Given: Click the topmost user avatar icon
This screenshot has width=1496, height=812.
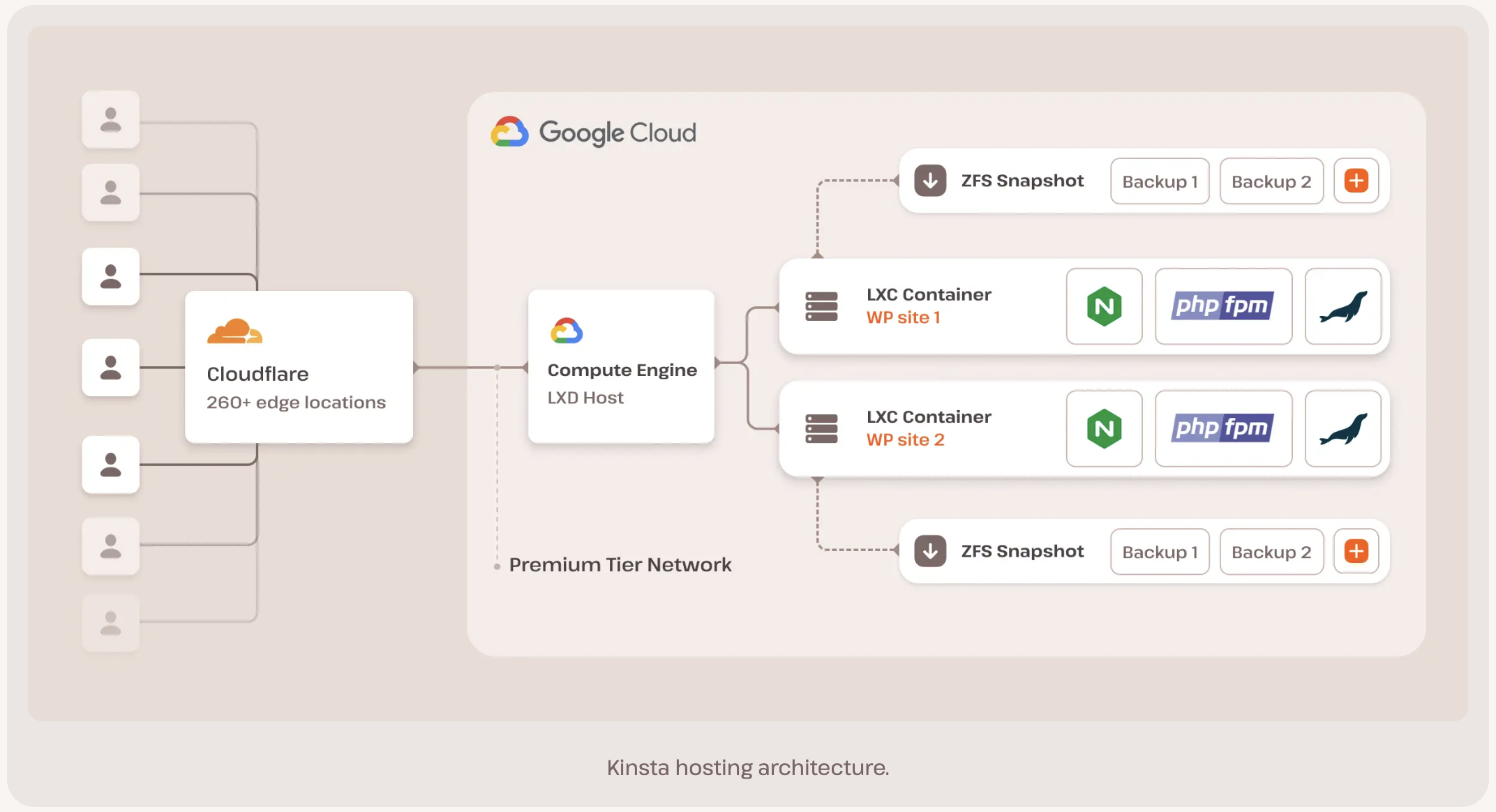Looking at the screenshot, I should pyautogui.click(x=111, y=119).
